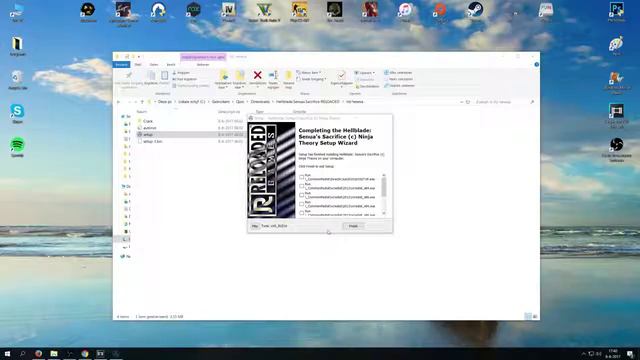
Task: Click the Eigenschappen checkmark icon
Action: [x=341, y=75]
